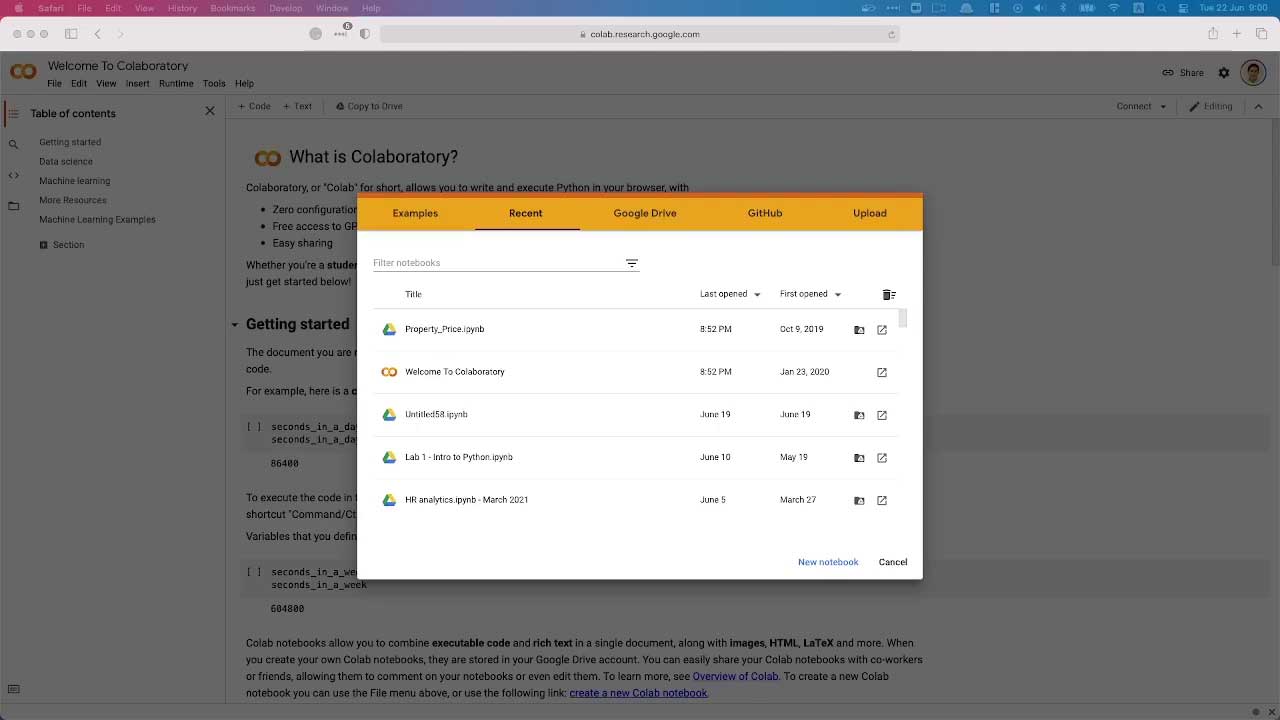Click the Colab icon beside Welcome To Colaboratory
Image resolution: width=1280 pixels, height=720 pixels.
click(x=389, y=372)
